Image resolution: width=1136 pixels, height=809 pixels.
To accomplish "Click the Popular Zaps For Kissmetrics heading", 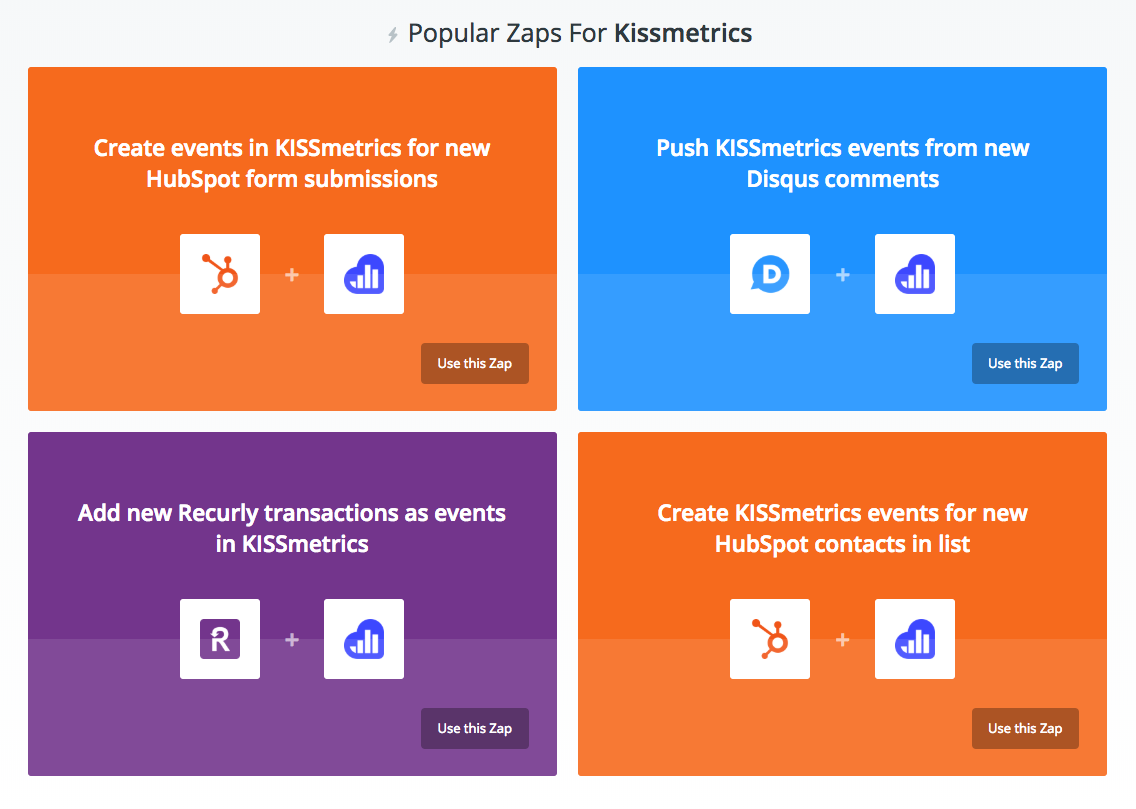I will 580,33.
